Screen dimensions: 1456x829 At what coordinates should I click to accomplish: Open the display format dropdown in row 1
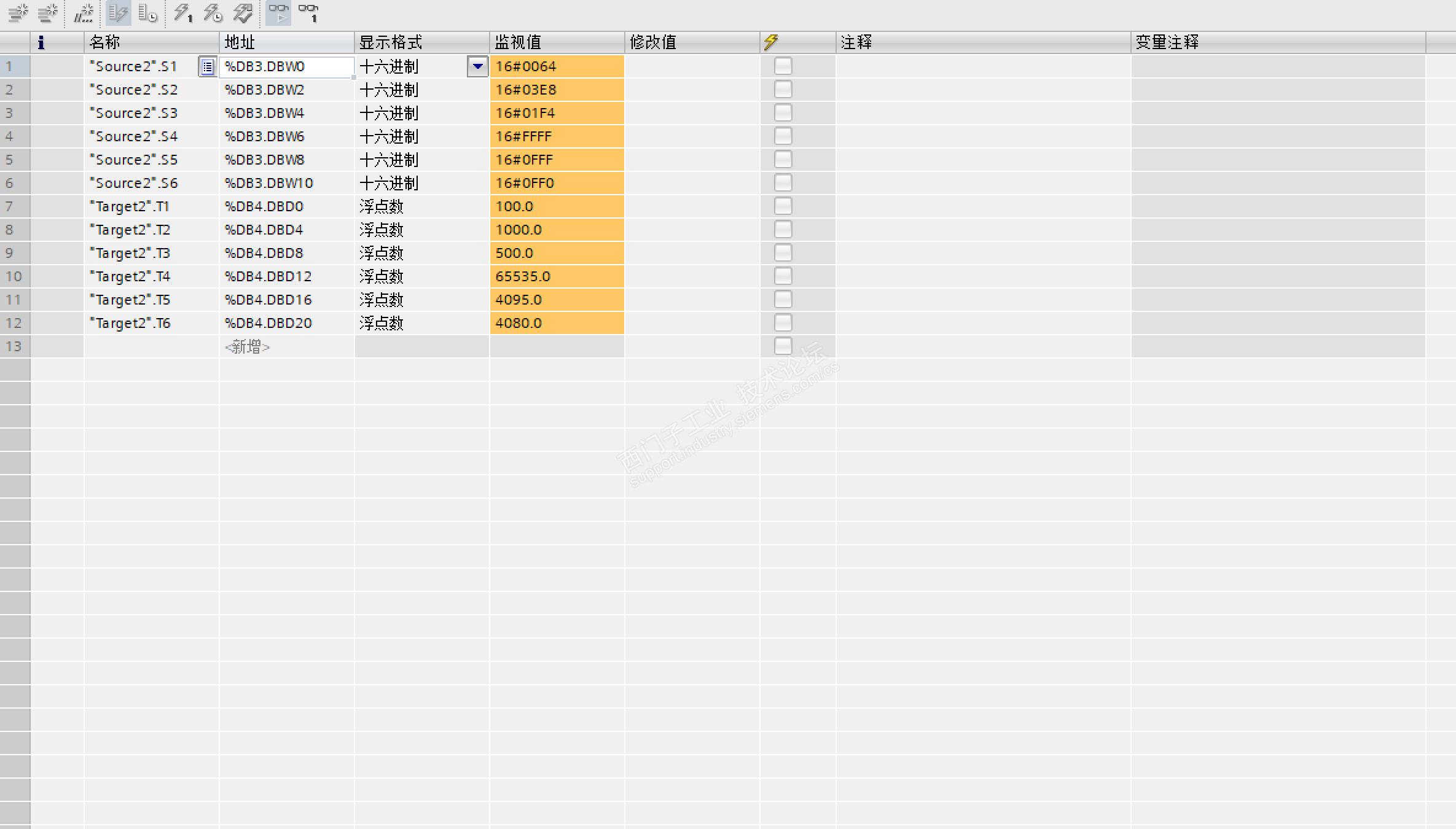point(477,66)
